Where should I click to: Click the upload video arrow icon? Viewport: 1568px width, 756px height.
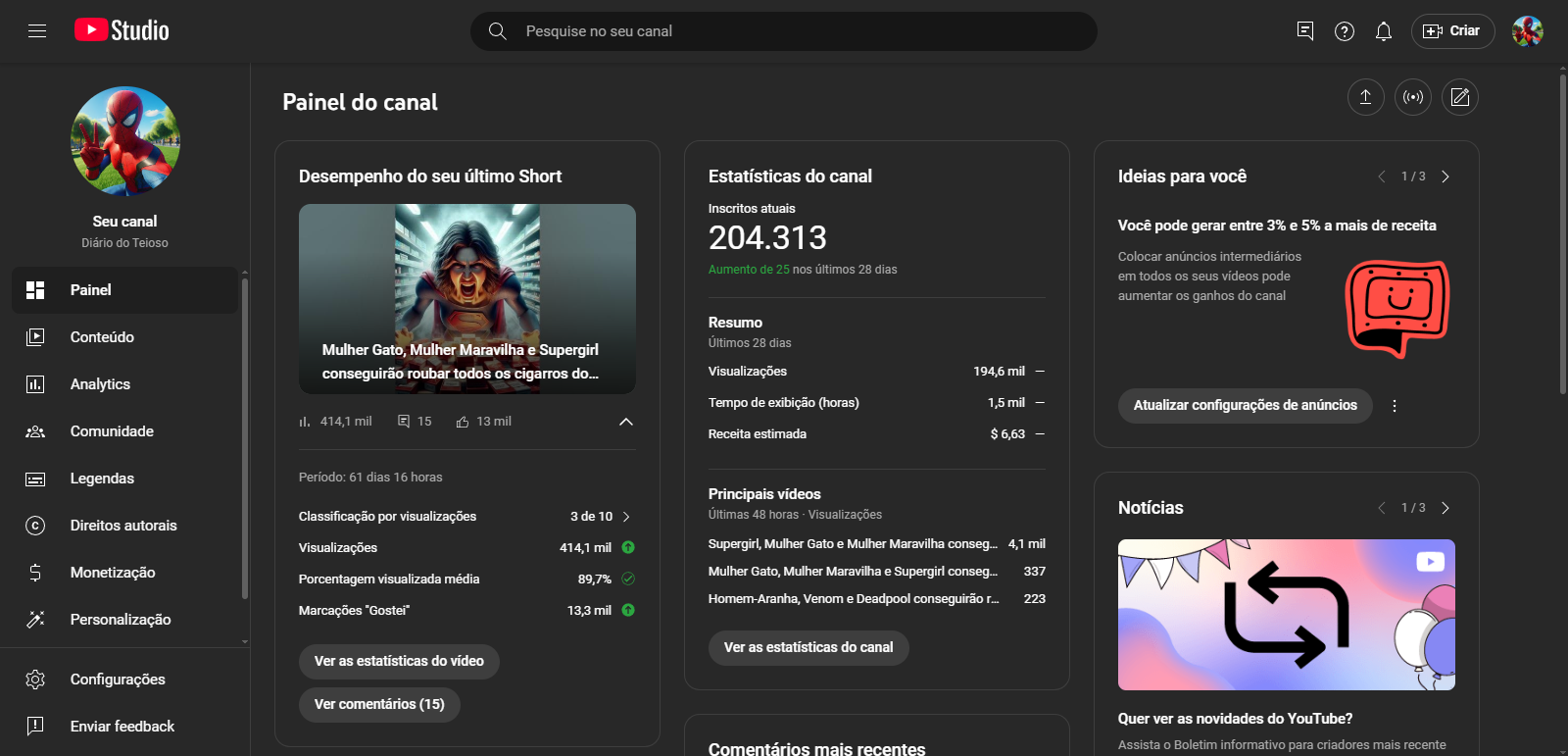1365,97
